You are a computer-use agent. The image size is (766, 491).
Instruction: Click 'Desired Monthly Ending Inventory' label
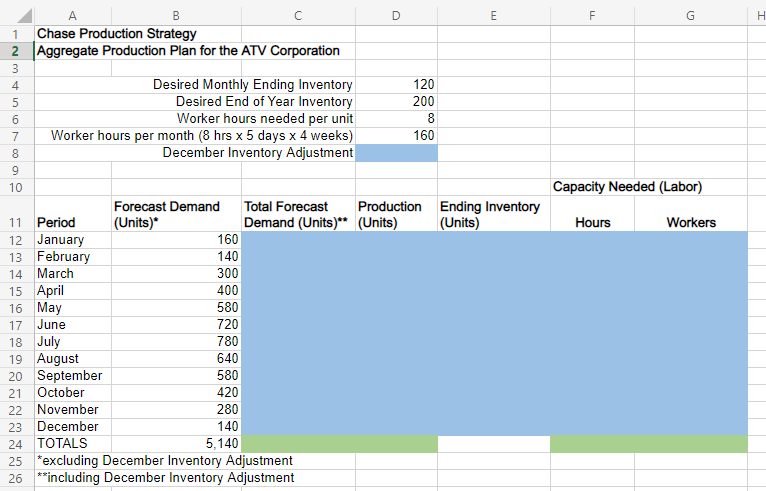[x=253, y=85]
